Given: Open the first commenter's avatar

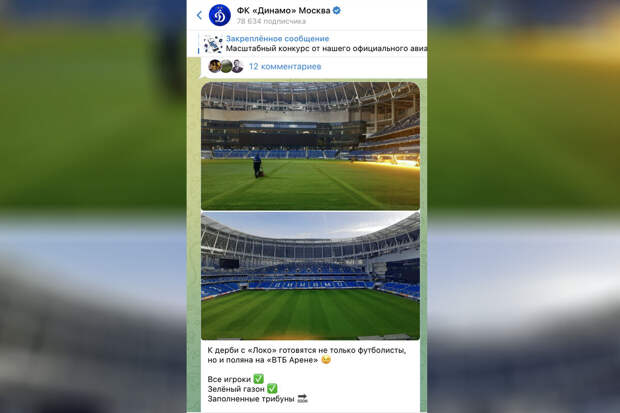Looking at the screenshot, I should coord(215,66).
